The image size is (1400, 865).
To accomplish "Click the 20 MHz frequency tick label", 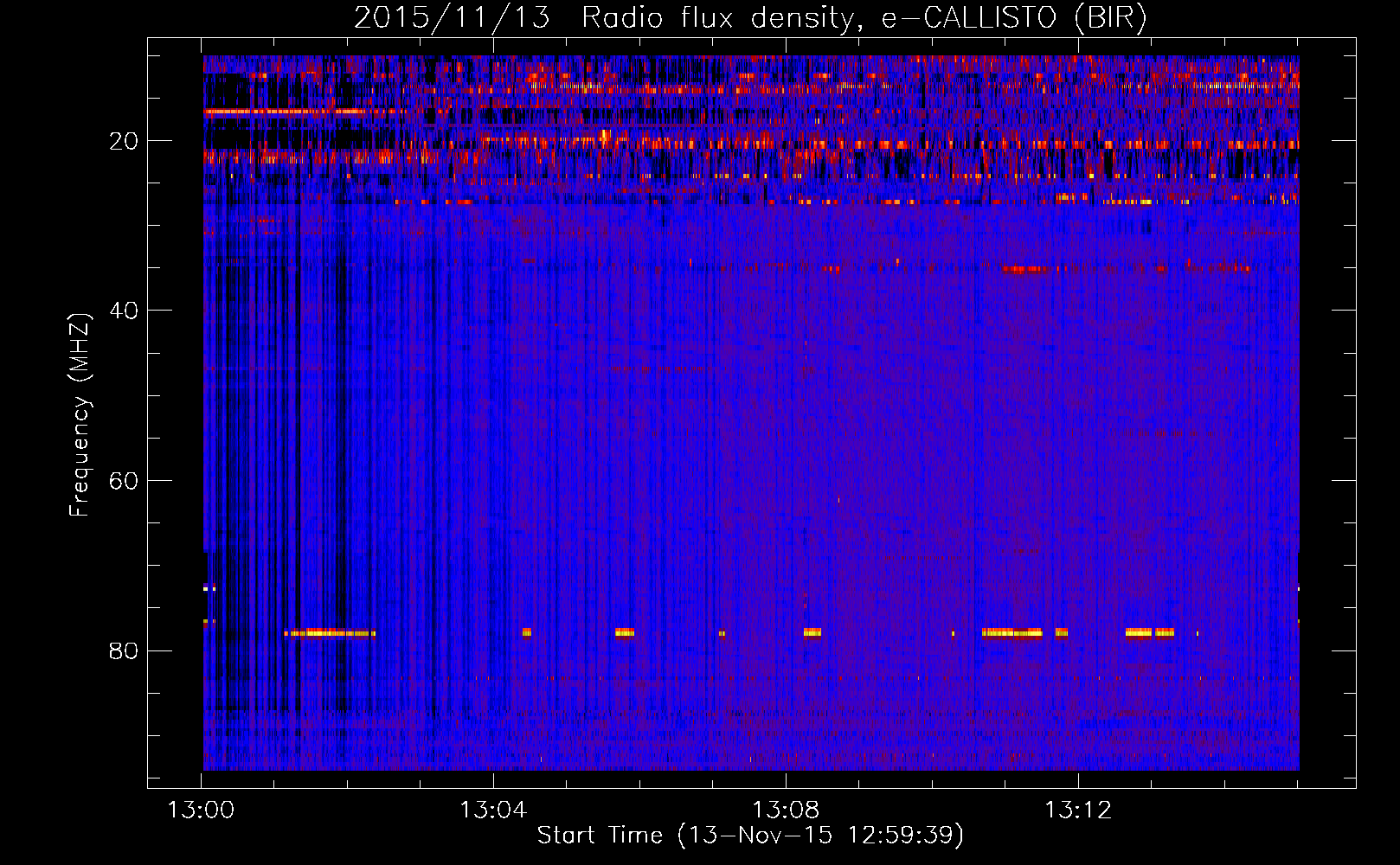I will tap(124, 141).
